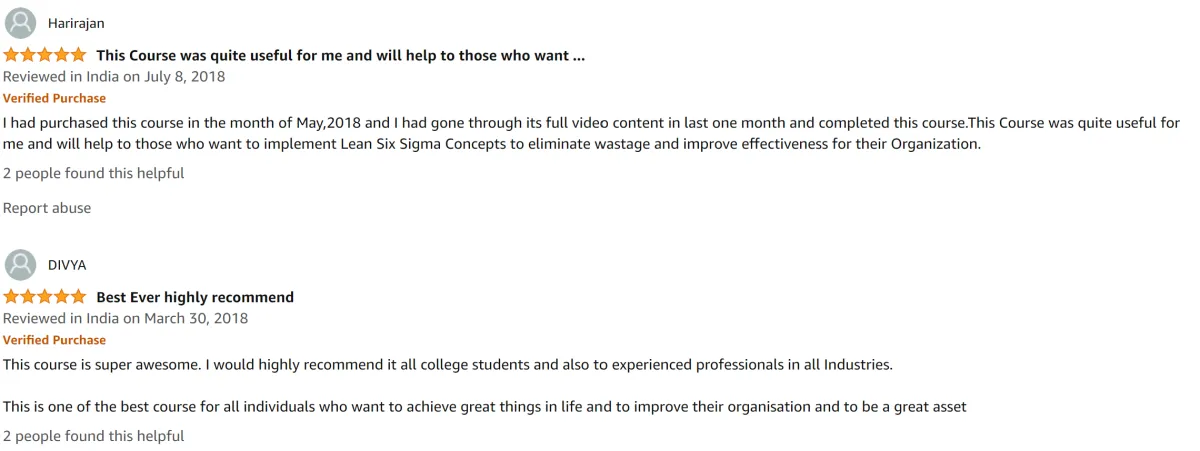Image resolution: width=1200 pixels, height=451 pixels.
Task: Click the five-star rating on DIVYA's review
Action: coord(45,297)
